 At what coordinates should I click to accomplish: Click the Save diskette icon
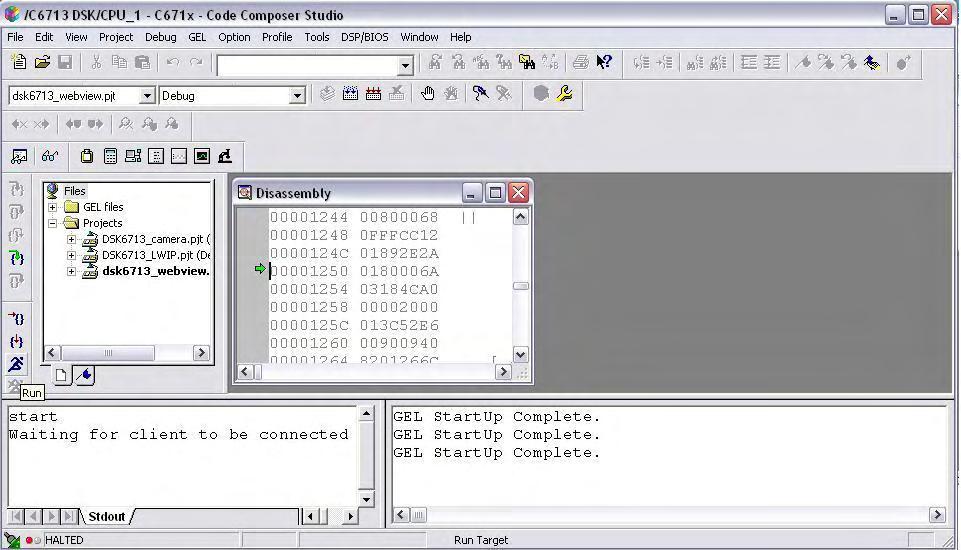click(x=65, y=62)
